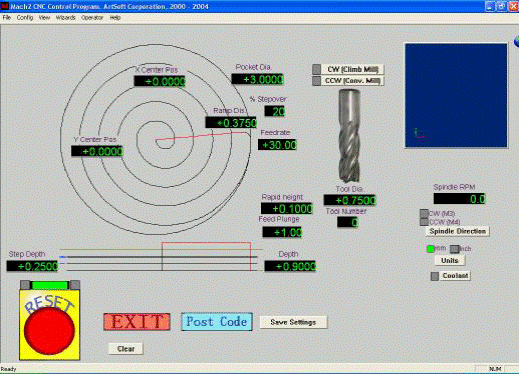The width and height of the screenshot is (519, 374).
Task: Click the Pocket Dia. value field
Action: (x=257, y=79)
